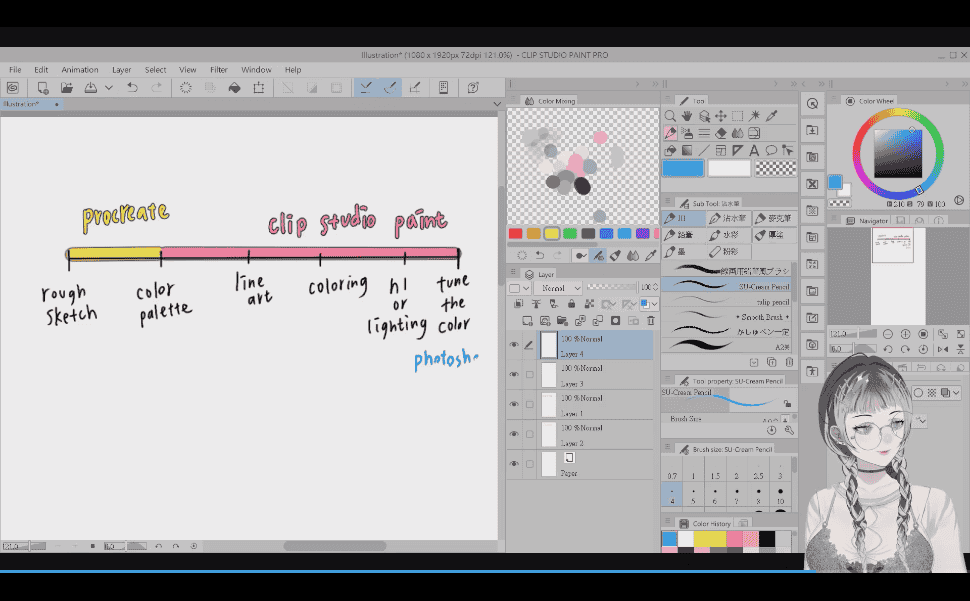Click the Lock layer padlock icon

pyautogui.click(x=572, y=304)
